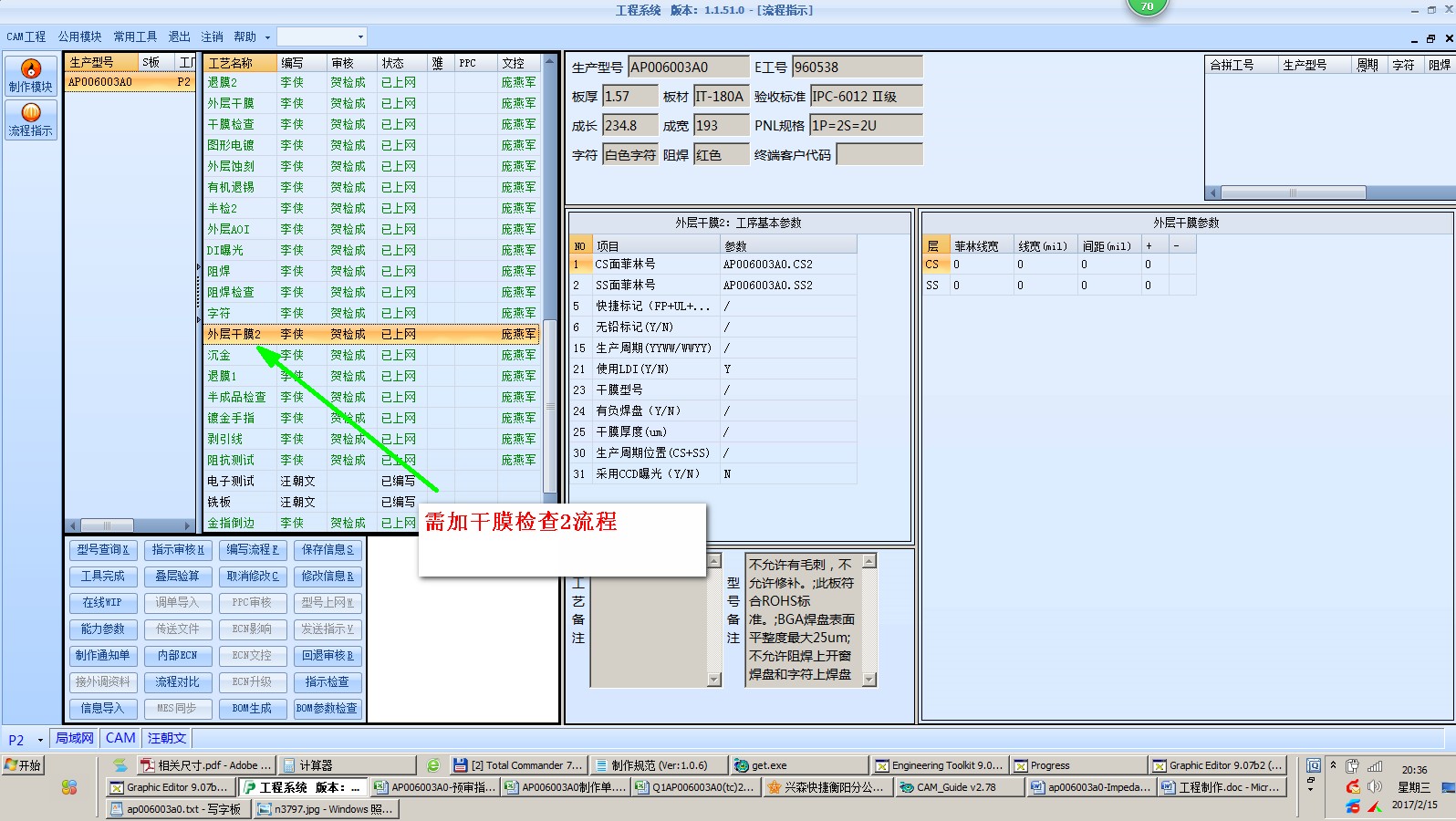Click the 退出 menu item
This screenshot has height=821, width=1456.
click(x=179, y=36)
